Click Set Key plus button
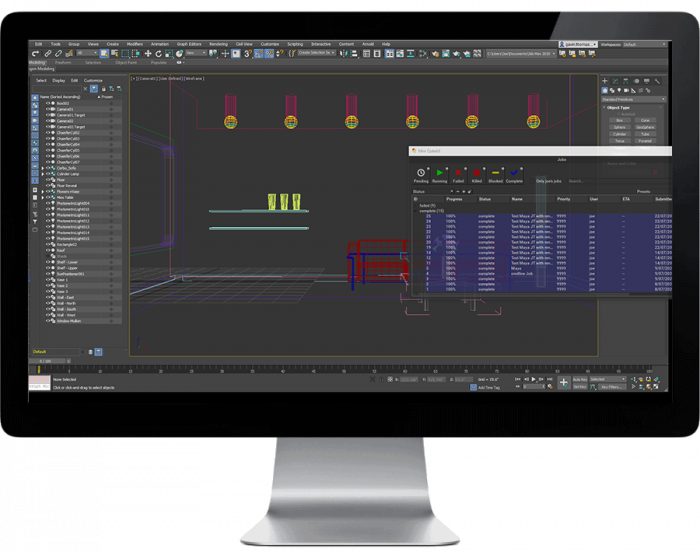The width and height of the screenshot is (700, 552). (564, 383)
